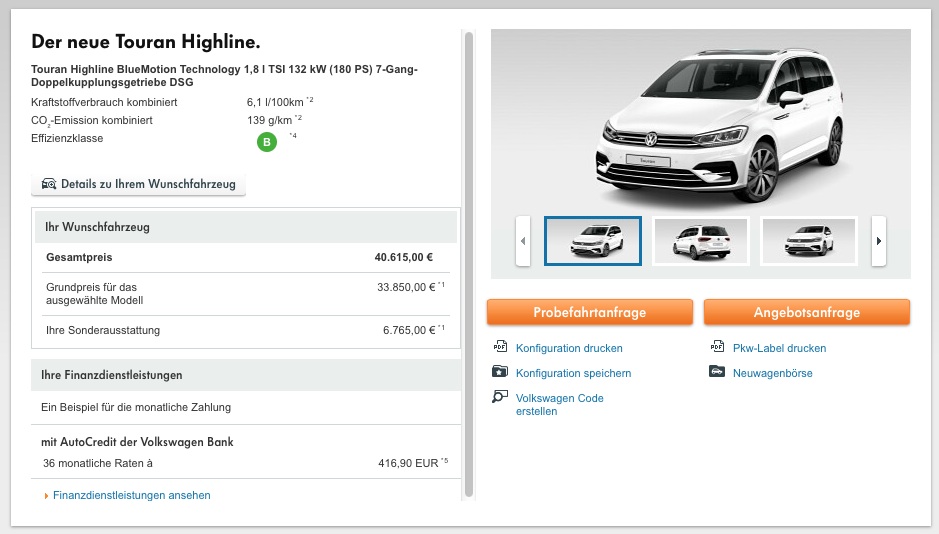The image size is (939, 534).
Task: Click the green efficiency class B badge
Action: (x=267, y=142)
